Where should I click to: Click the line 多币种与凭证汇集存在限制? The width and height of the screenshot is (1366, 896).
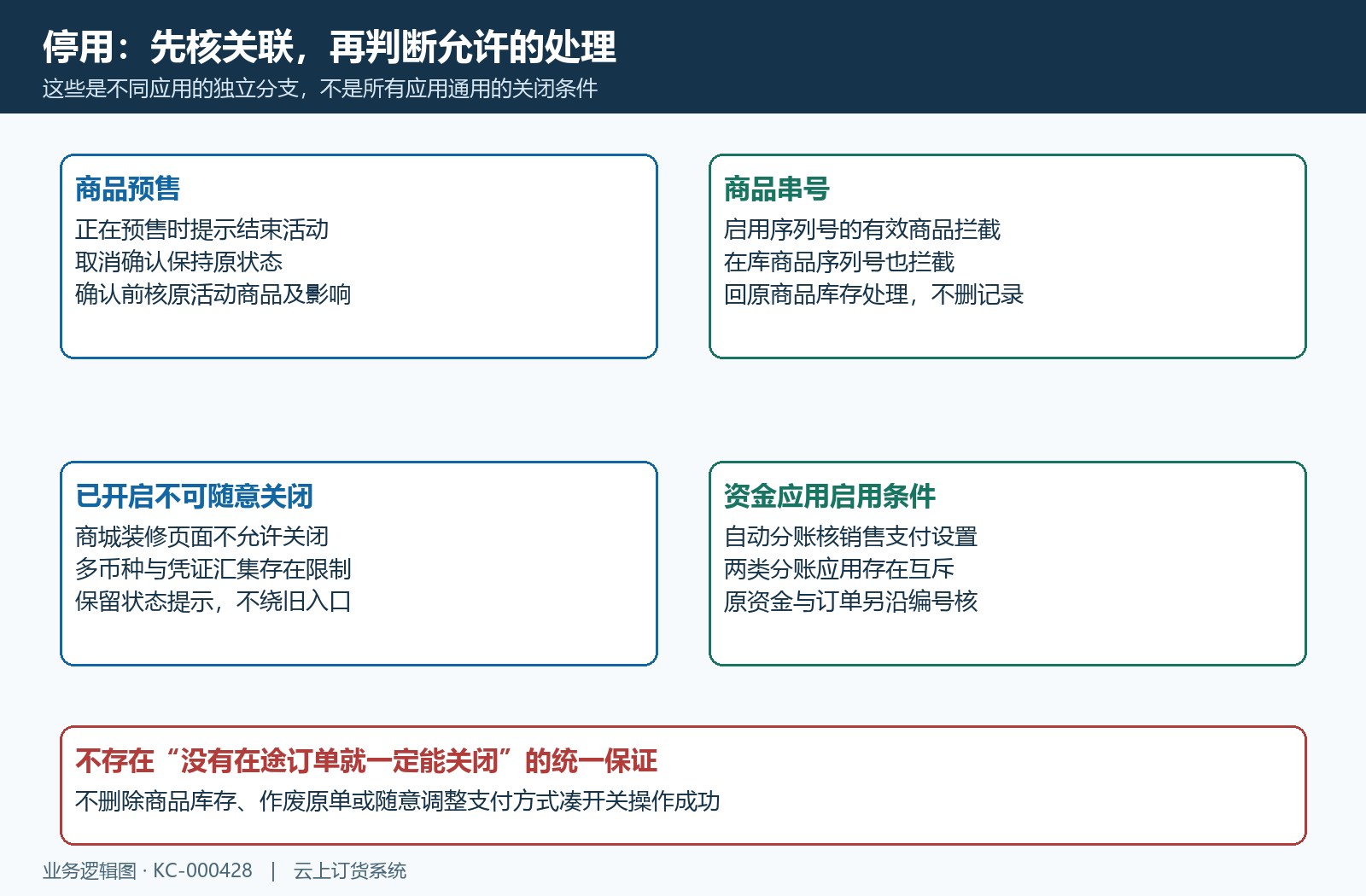coord(213,569)
